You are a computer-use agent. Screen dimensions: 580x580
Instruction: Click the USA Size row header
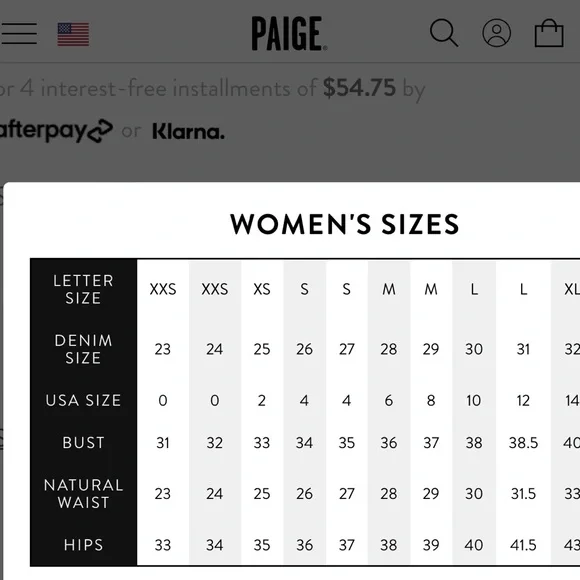click(x=83, y=400)
